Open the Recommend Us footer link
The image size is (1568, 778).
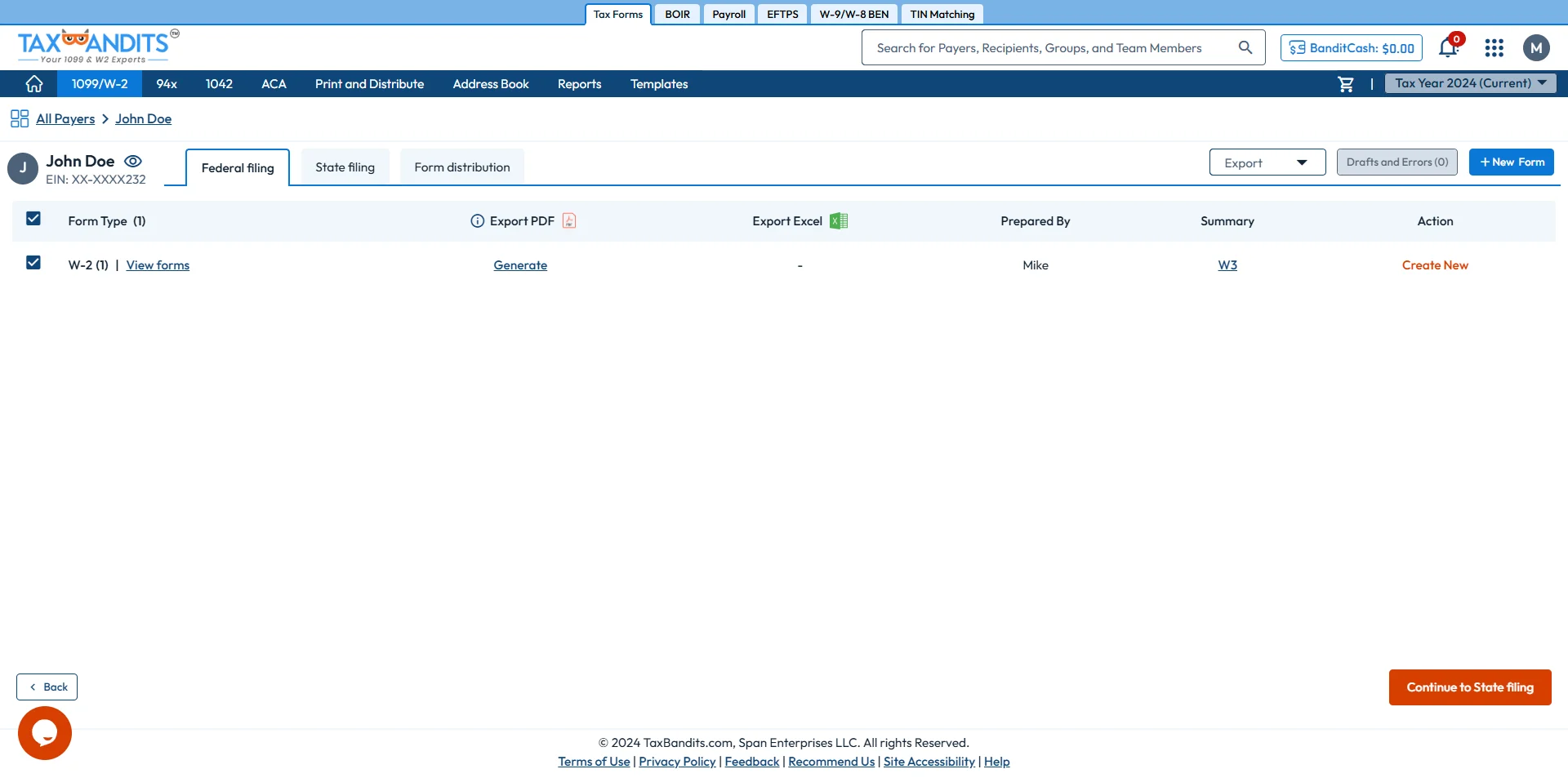pyautogui.click(x=831, y=762)
